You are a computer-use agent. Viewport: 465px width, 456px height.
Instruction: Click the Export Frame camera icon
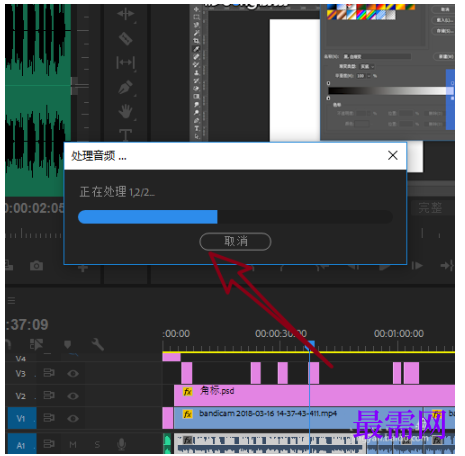[36, 266]
